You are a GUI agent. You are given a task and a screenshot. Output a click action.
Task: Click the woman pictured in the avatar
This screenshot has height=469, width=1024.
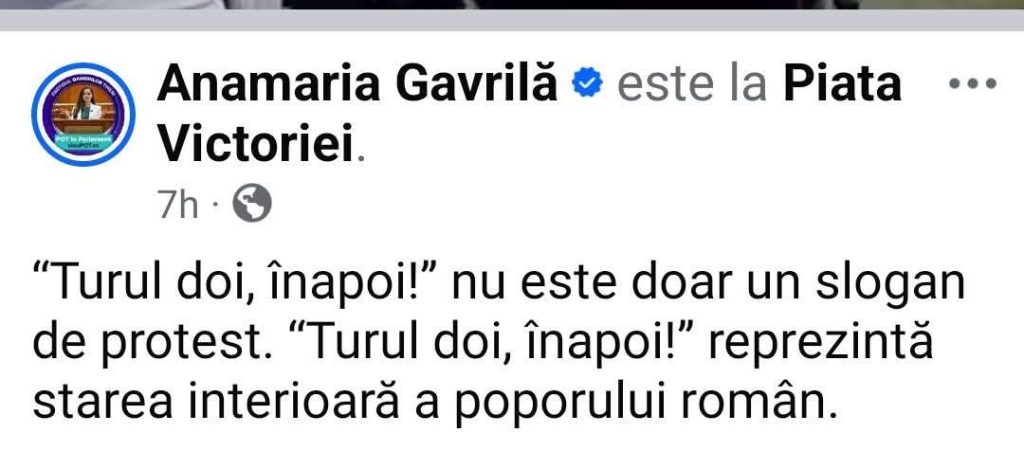[85, 105]
